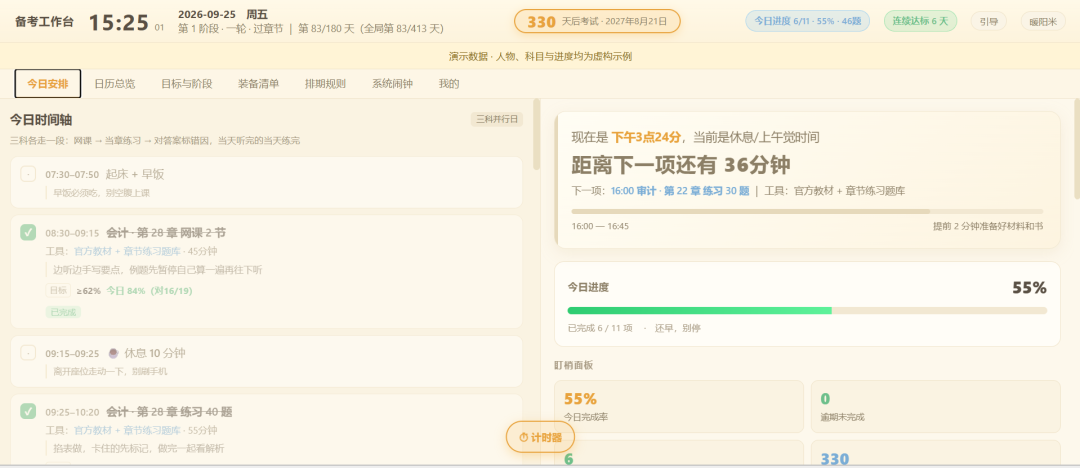The width and height of the screenshot is (1080, 468).
Task: Click the 今日时间轴 heading
Action: pos(41,119)
